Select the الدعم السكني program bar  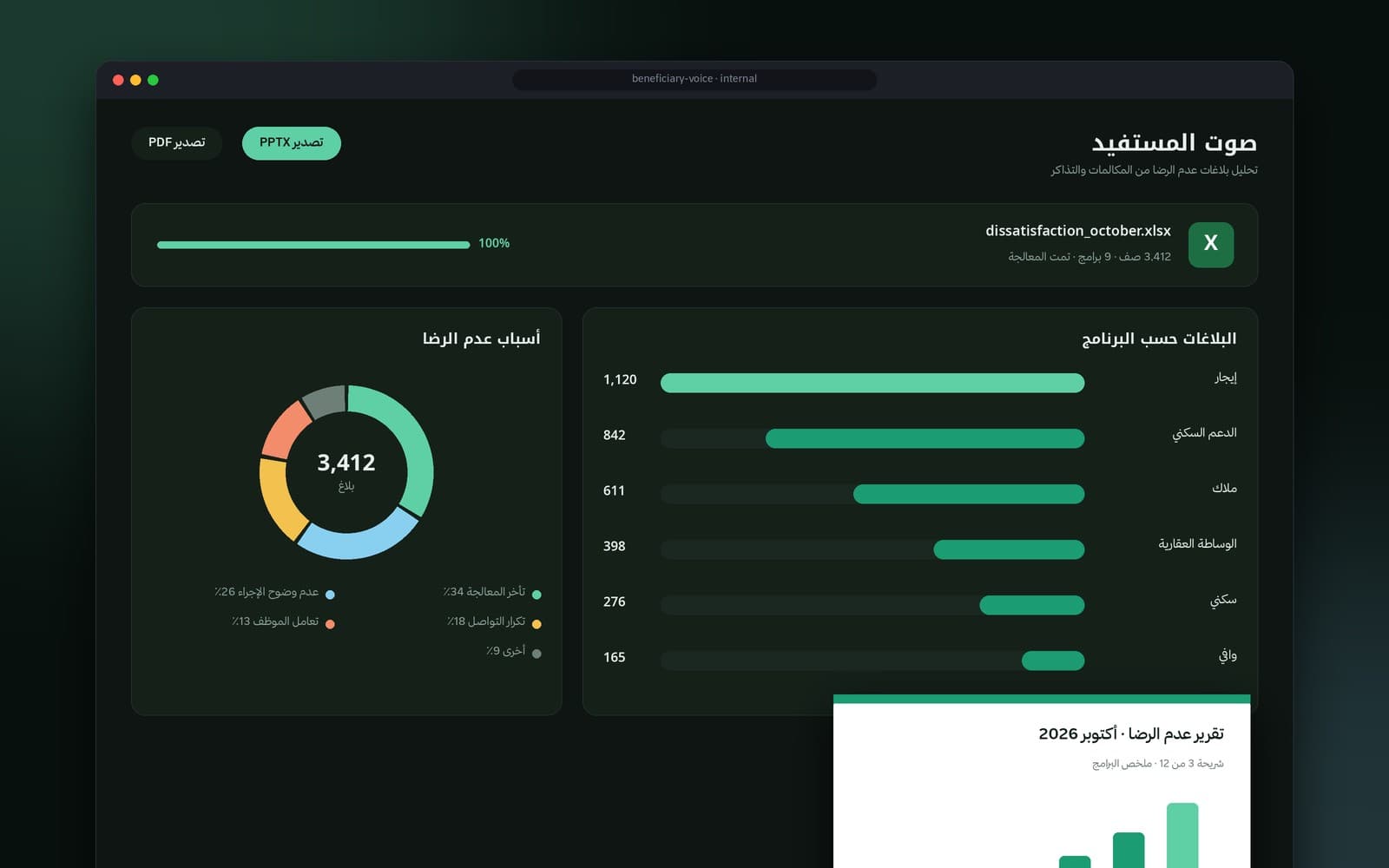click(925, 438)
